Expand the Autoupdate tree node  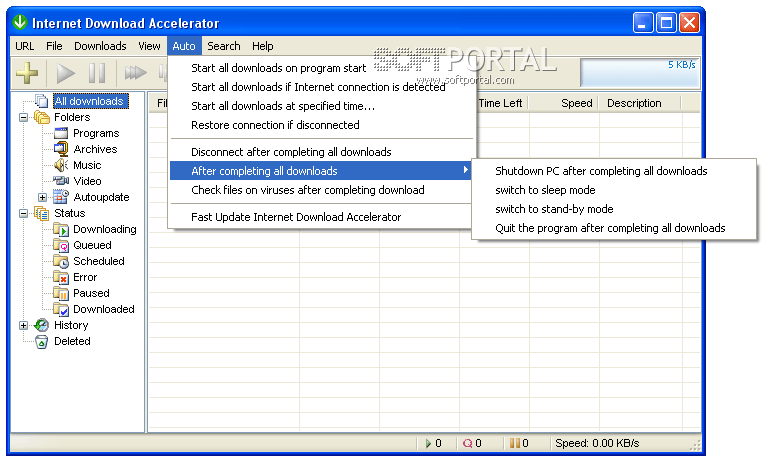point(42,197)
